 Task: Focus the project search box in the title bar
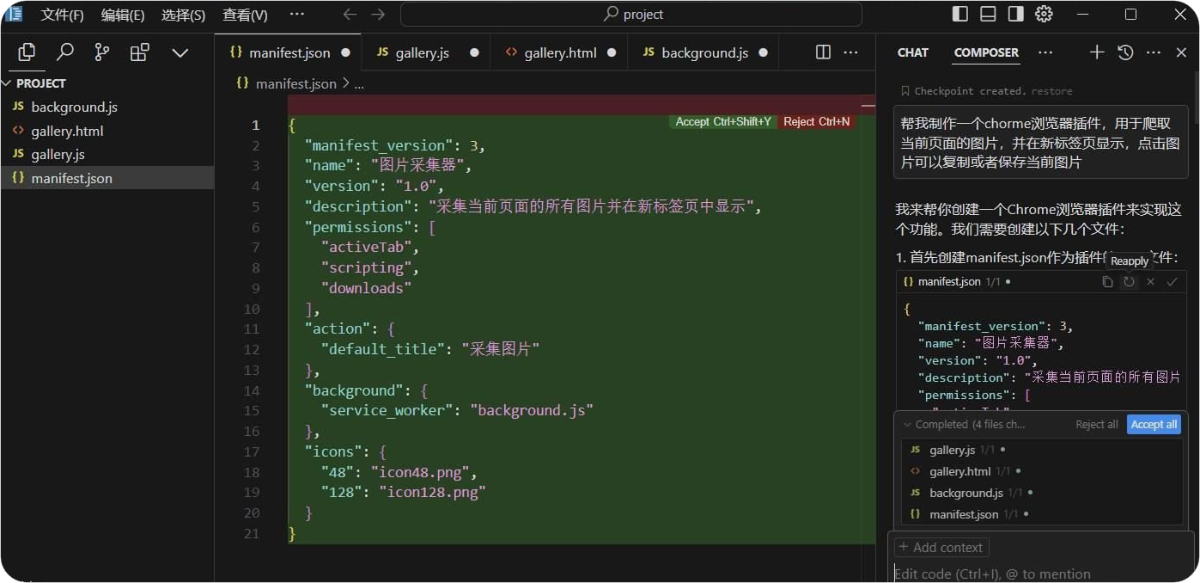(x=631, y=14)
